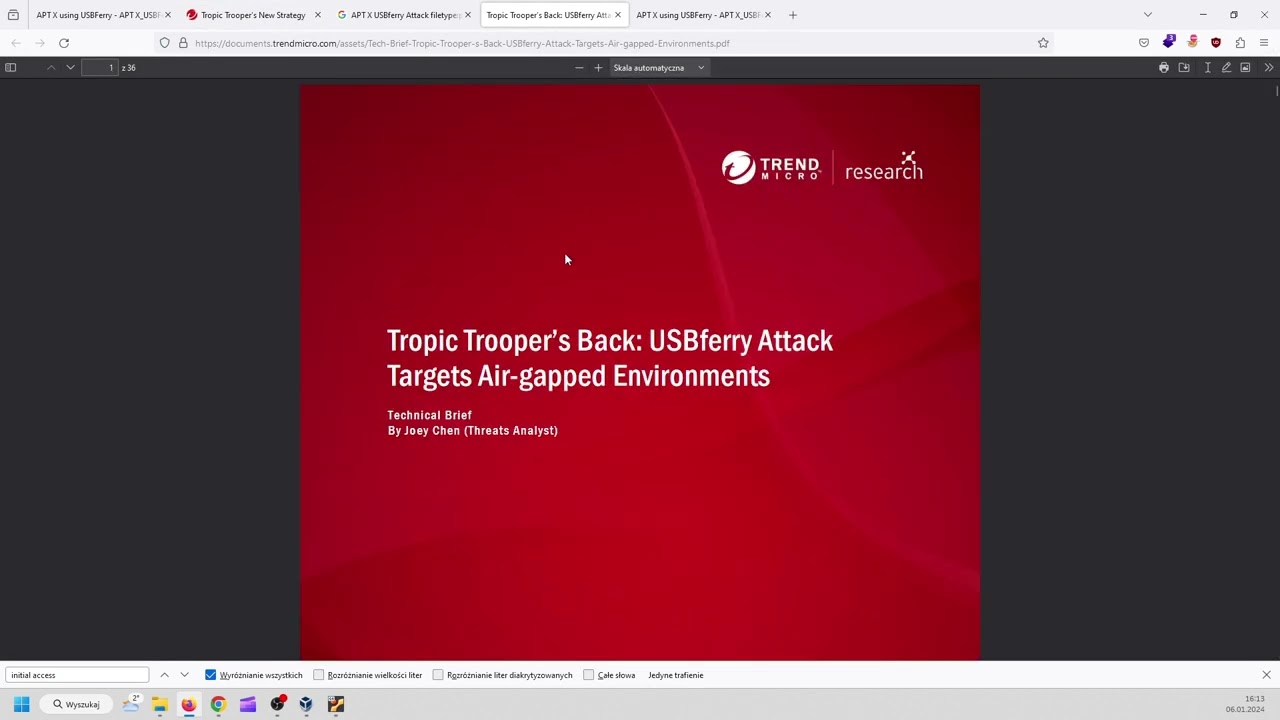Open the weather widget on taskbar
The width and height of the screenshot is (1280, 720).
click(131, 704)
